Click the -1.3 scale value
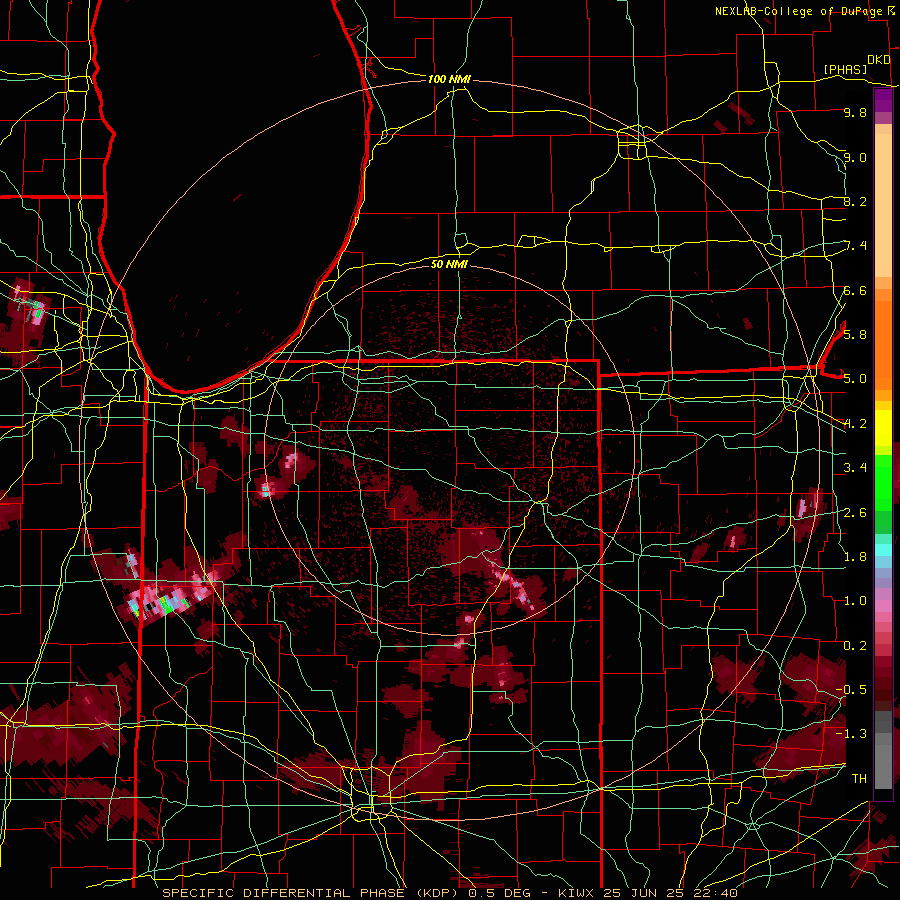Viewport: 900px width, 900px height. (x=851, y=734)
